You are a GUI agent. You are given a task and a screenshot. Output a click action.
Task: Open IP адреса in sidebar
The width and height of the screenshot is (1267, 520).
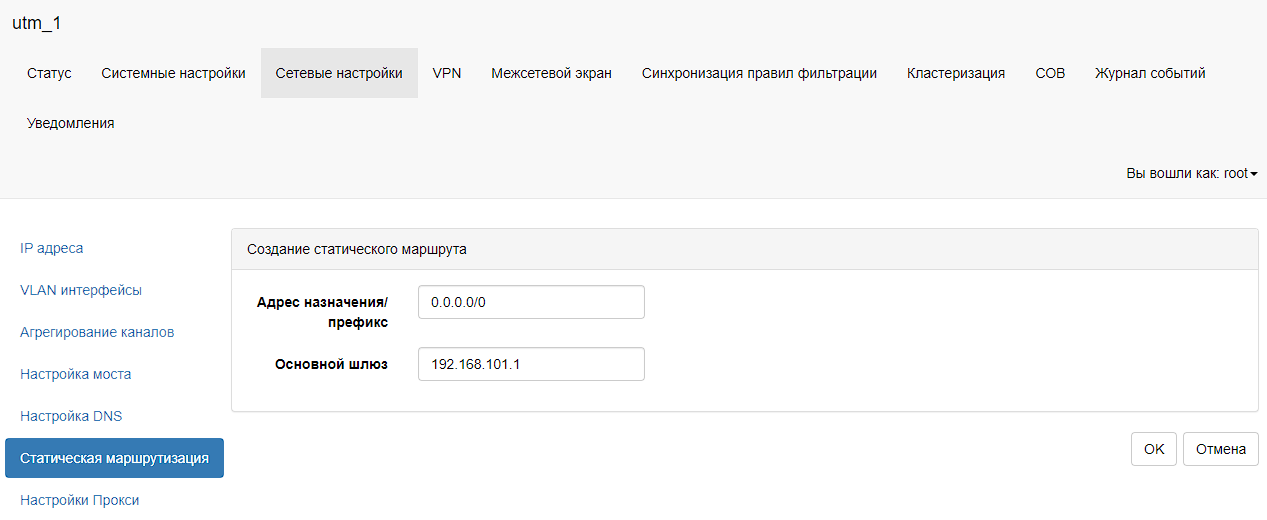tap(52, 248)
